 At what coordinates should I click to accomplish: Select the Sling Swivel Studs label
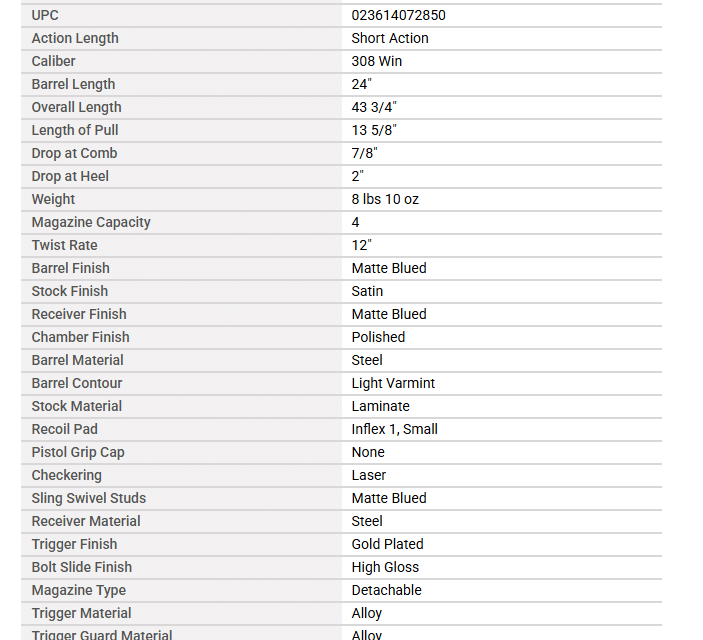pos(88,498)
